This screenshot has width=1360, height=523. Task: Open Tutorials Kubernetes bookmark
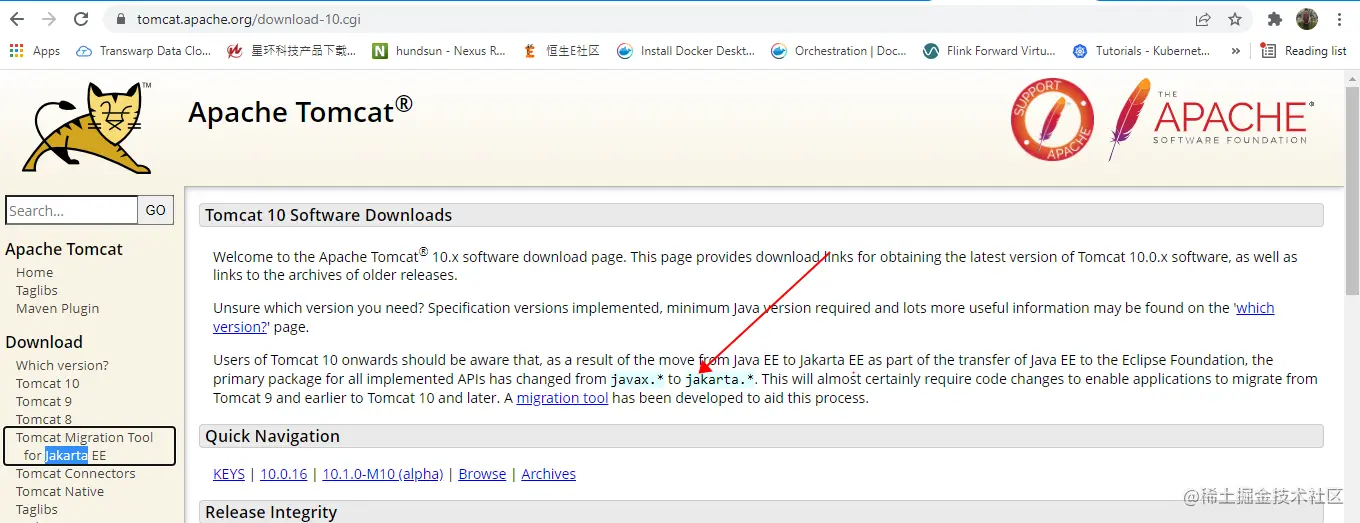[x=1141, y=51]
